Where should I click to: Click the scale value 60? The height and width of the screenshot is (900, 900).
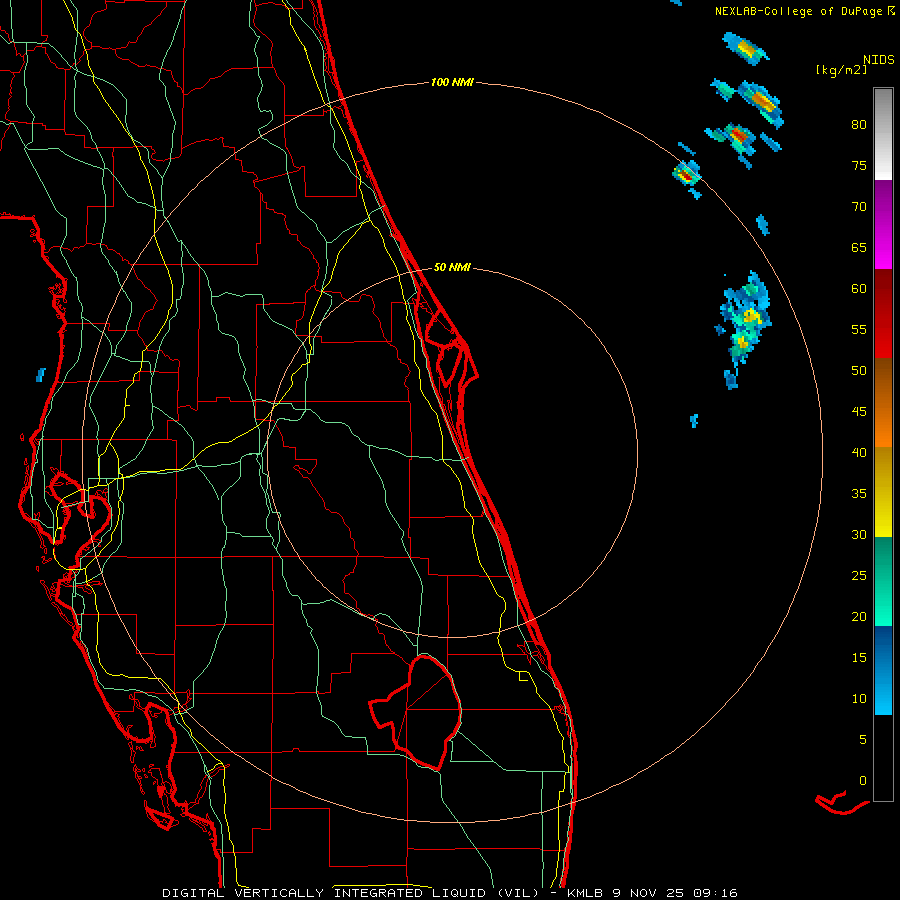(859, 289)
